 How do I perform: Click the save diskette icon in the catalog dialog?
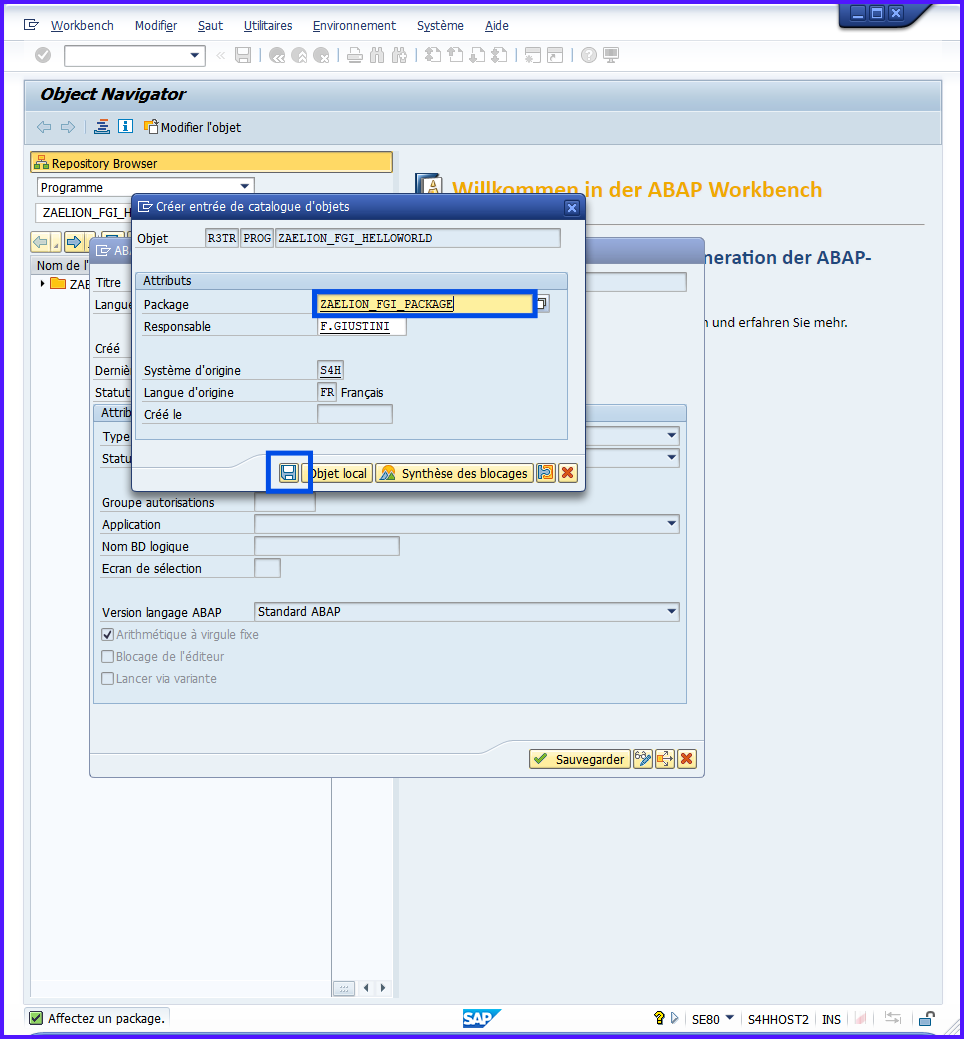coord(288,473)
